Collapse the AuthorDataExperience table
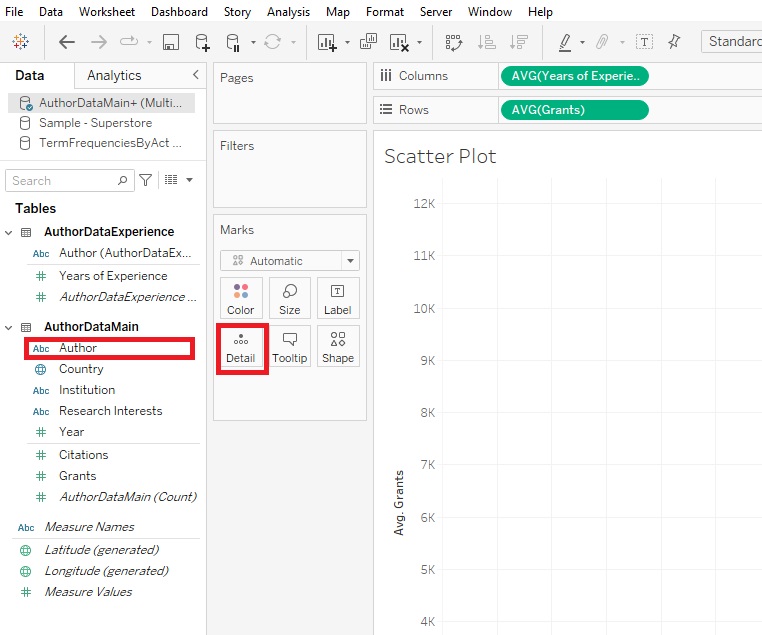 coord(8,233)
